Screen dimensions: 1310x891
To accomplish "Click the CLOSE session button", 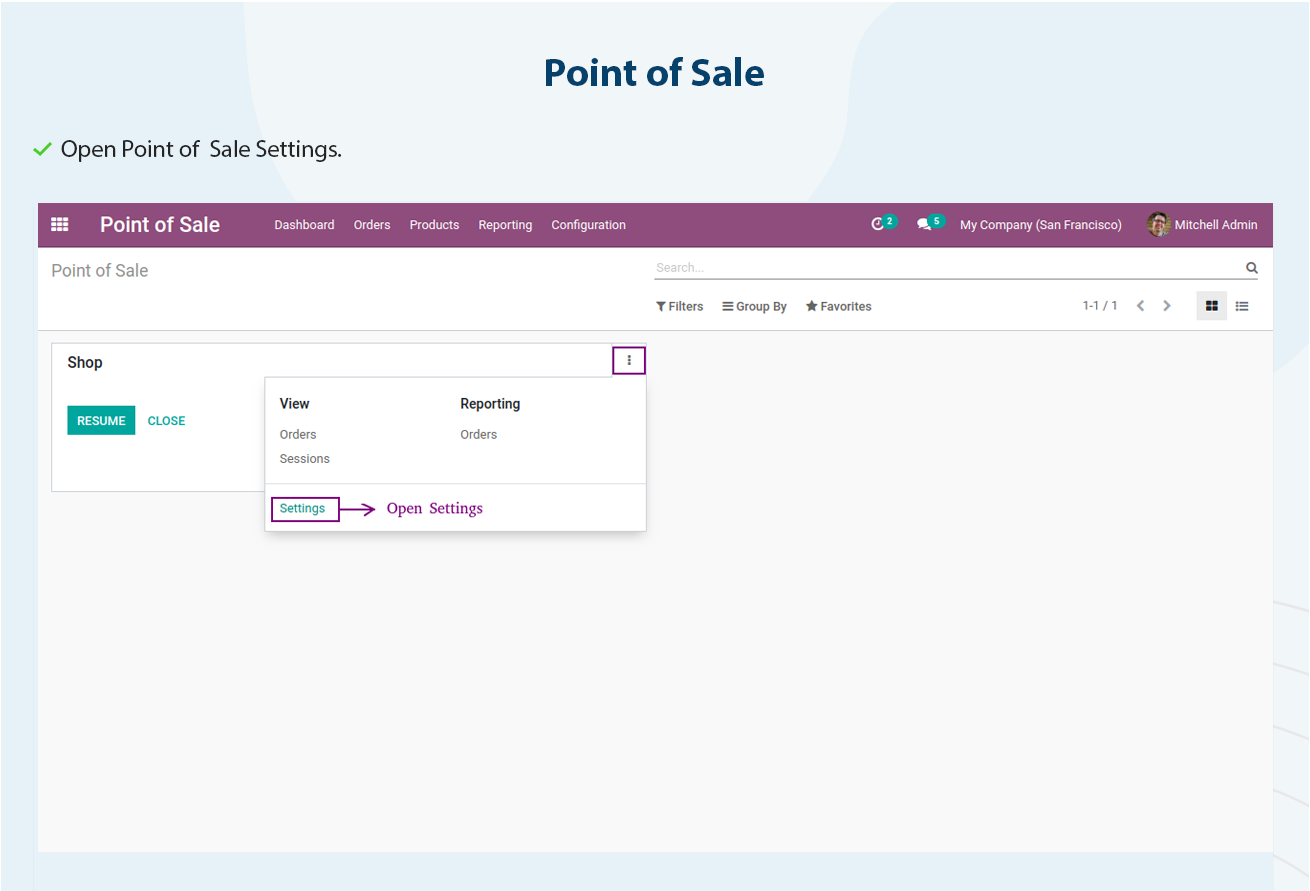I will click(x=166, y=421).
